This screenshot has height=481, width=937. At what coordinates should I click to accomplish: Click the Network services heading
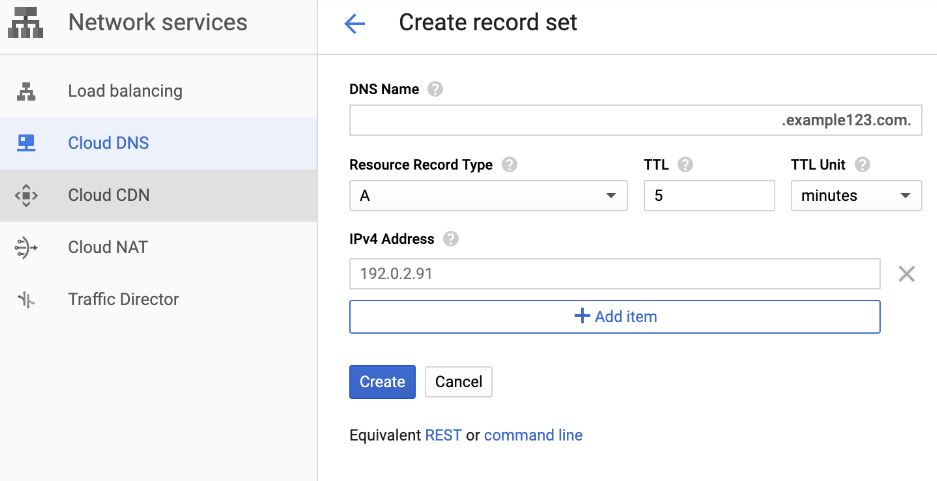(x=158, y=23)
